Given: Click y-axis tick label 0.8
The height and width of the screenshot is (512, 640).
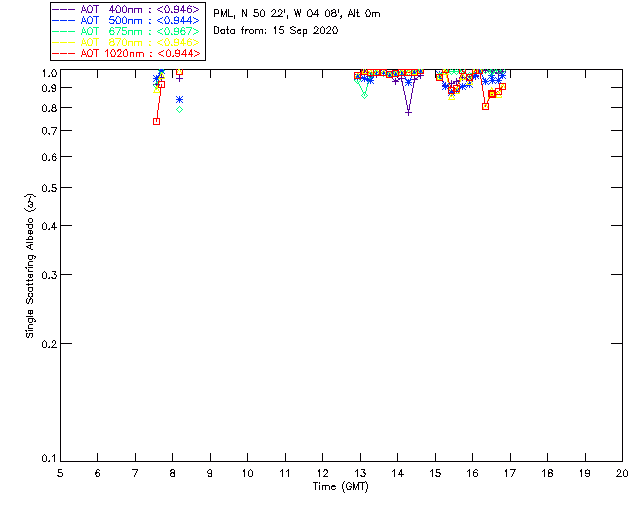Looking at the screenshot, I should (x=49, y=108).
